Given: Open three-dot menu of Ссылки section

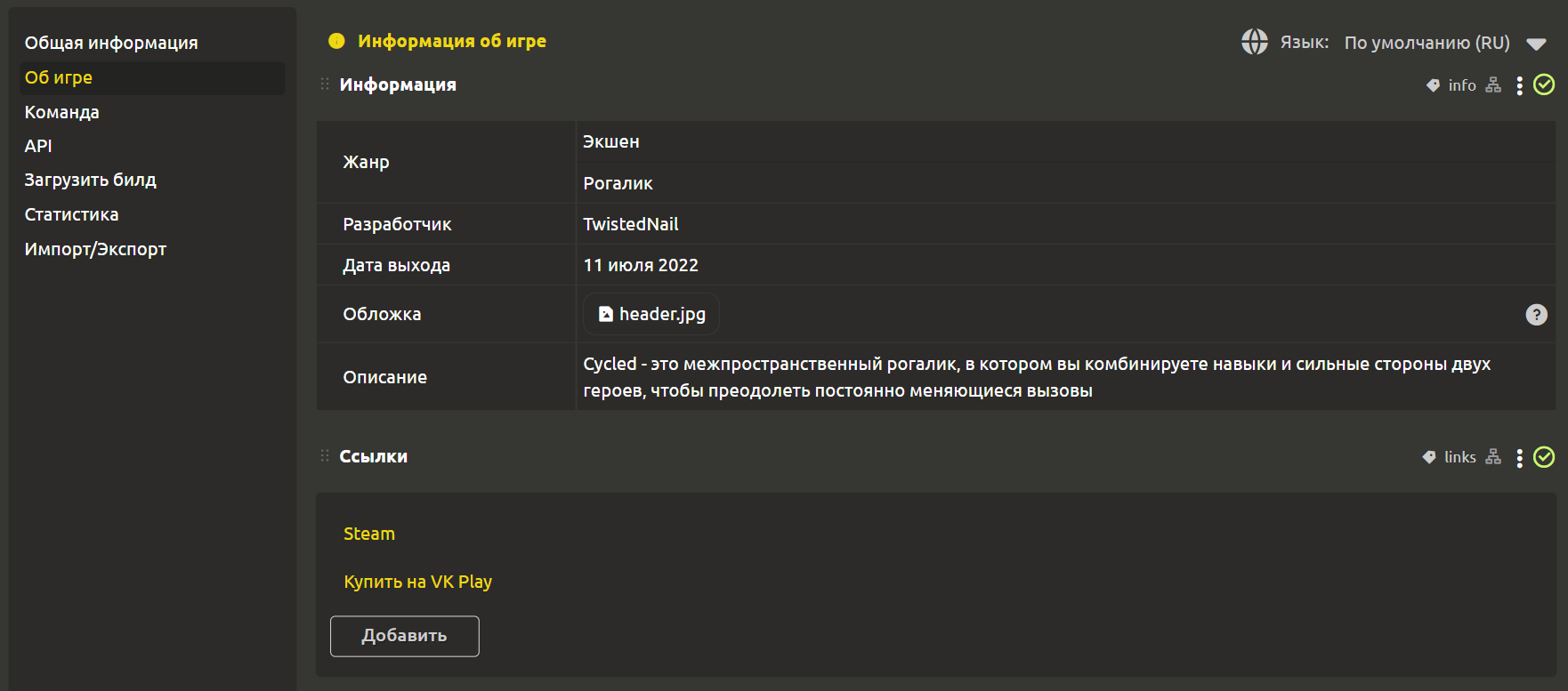Looking at the screenshot, I should pos(1519,457).
